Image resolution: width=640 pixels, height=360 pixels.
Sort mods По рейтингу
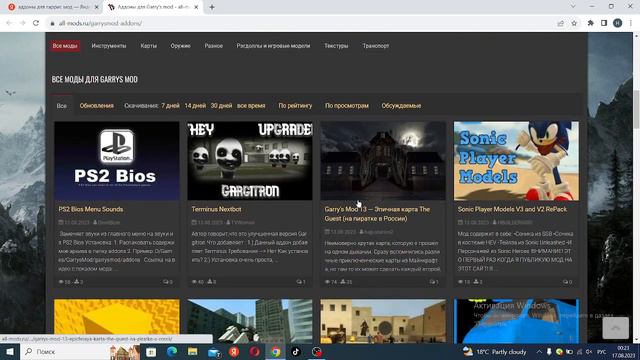pos(295,106)
